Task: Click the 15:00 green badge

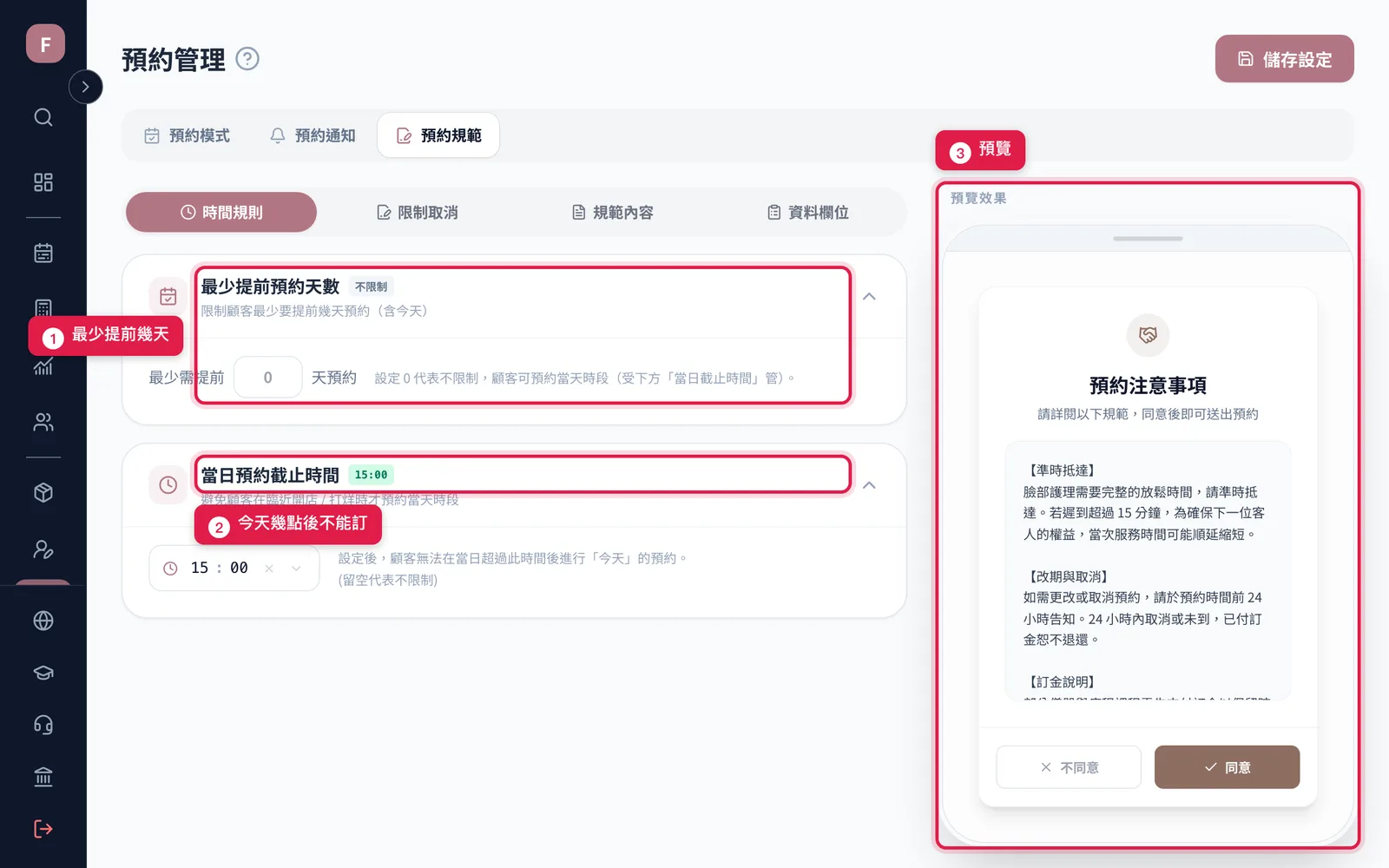Action: click(x=371, y=475)
